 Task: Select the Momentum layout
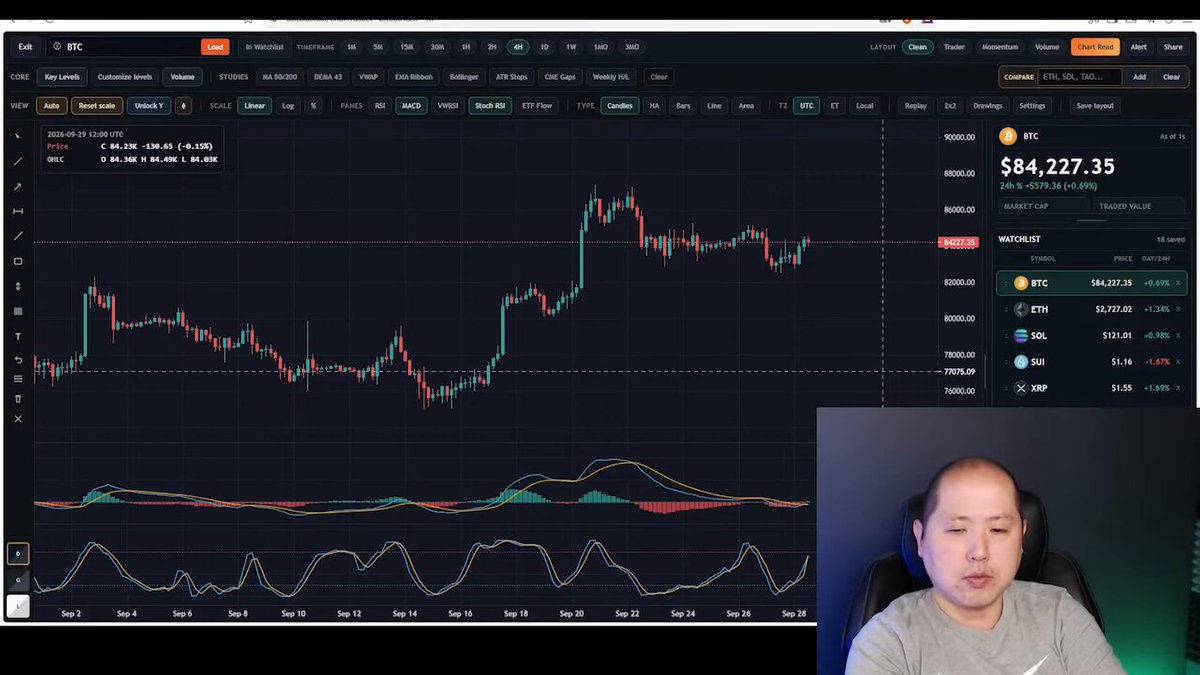pyautogui.click(x=1000, y=47)
